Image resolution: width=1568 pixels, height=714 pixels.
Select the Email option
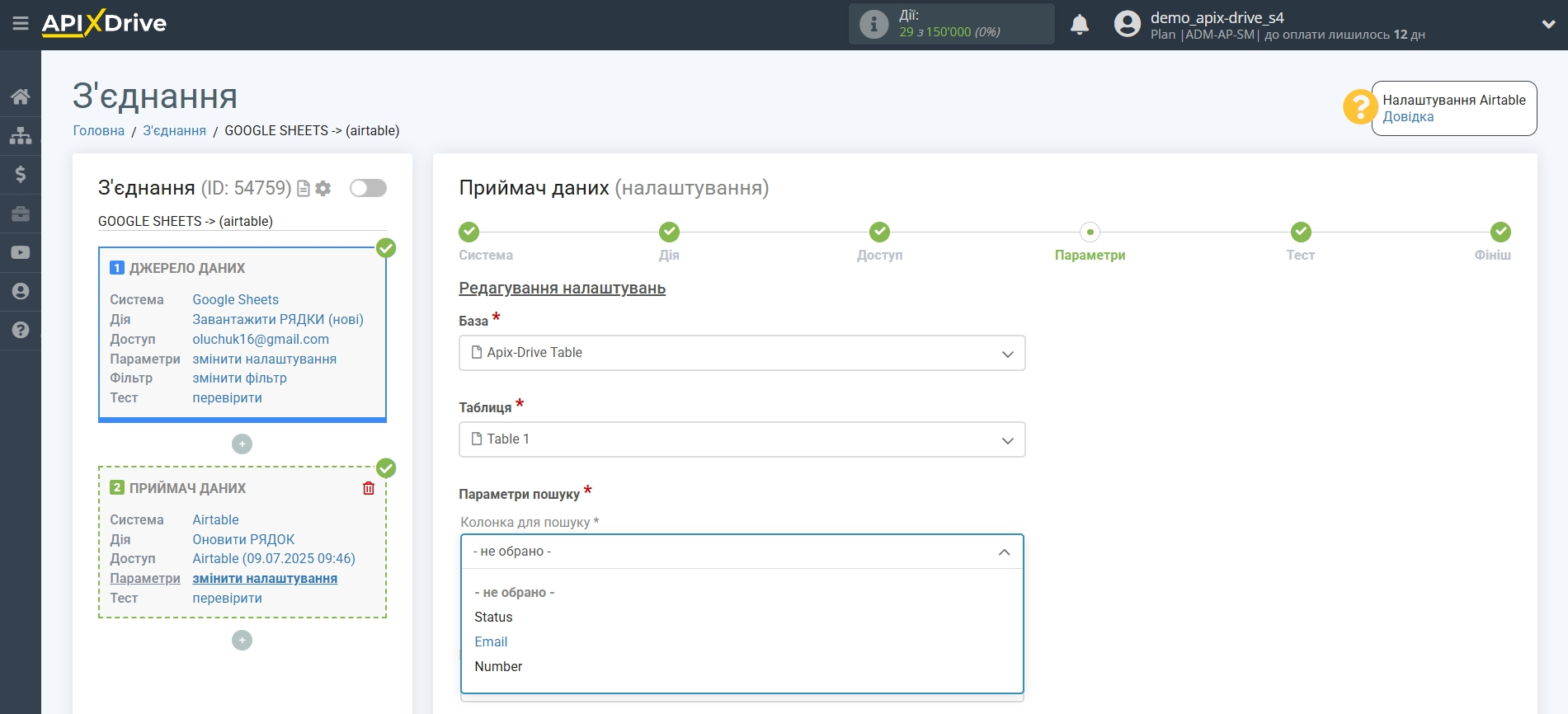[x=742, y=642]
